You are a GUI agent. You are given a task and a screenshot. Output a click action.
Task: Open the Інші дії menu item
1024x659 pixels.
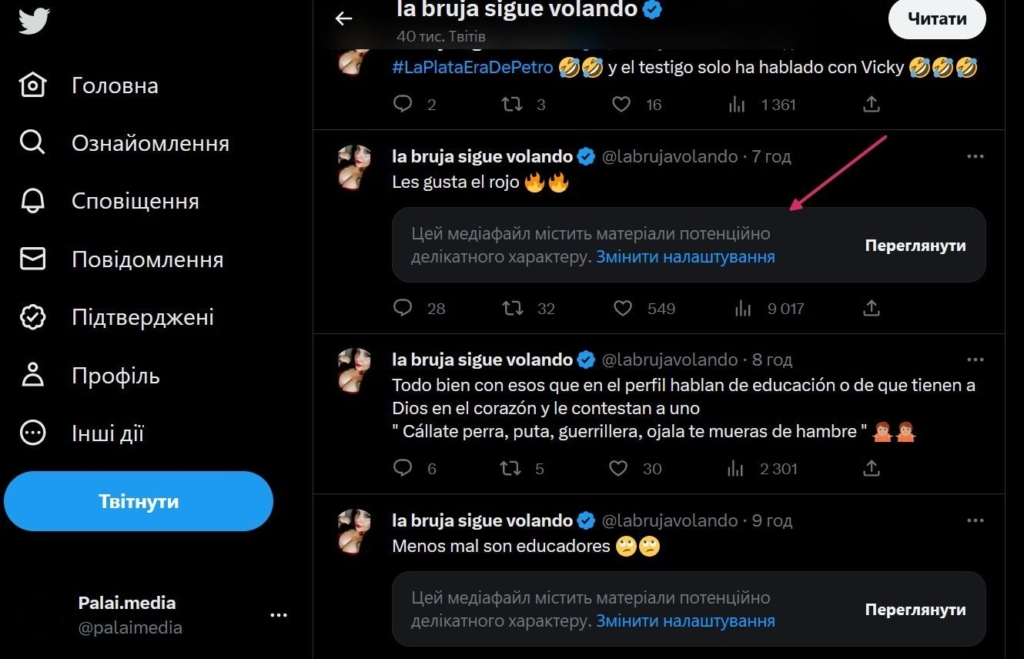(107, 434)
